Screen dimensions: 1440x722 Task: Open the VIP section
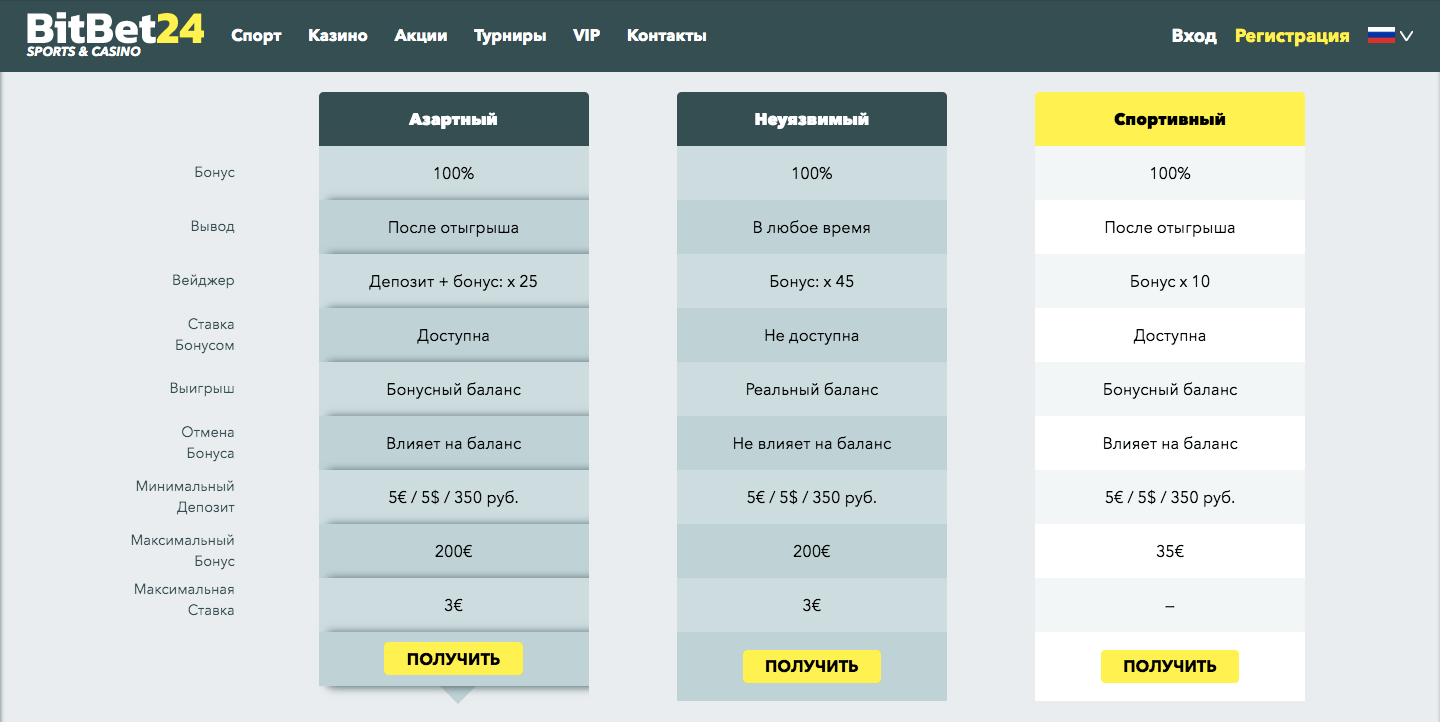point(587,36)
